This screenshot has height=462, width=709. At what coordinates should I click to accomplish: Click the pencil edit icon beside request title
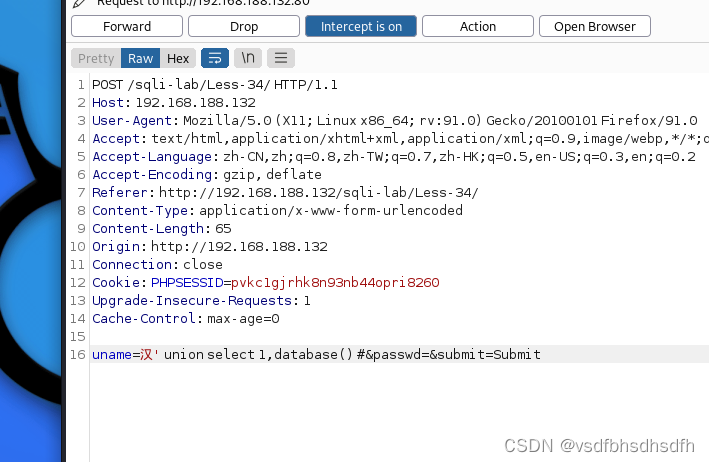click(79, 4)
